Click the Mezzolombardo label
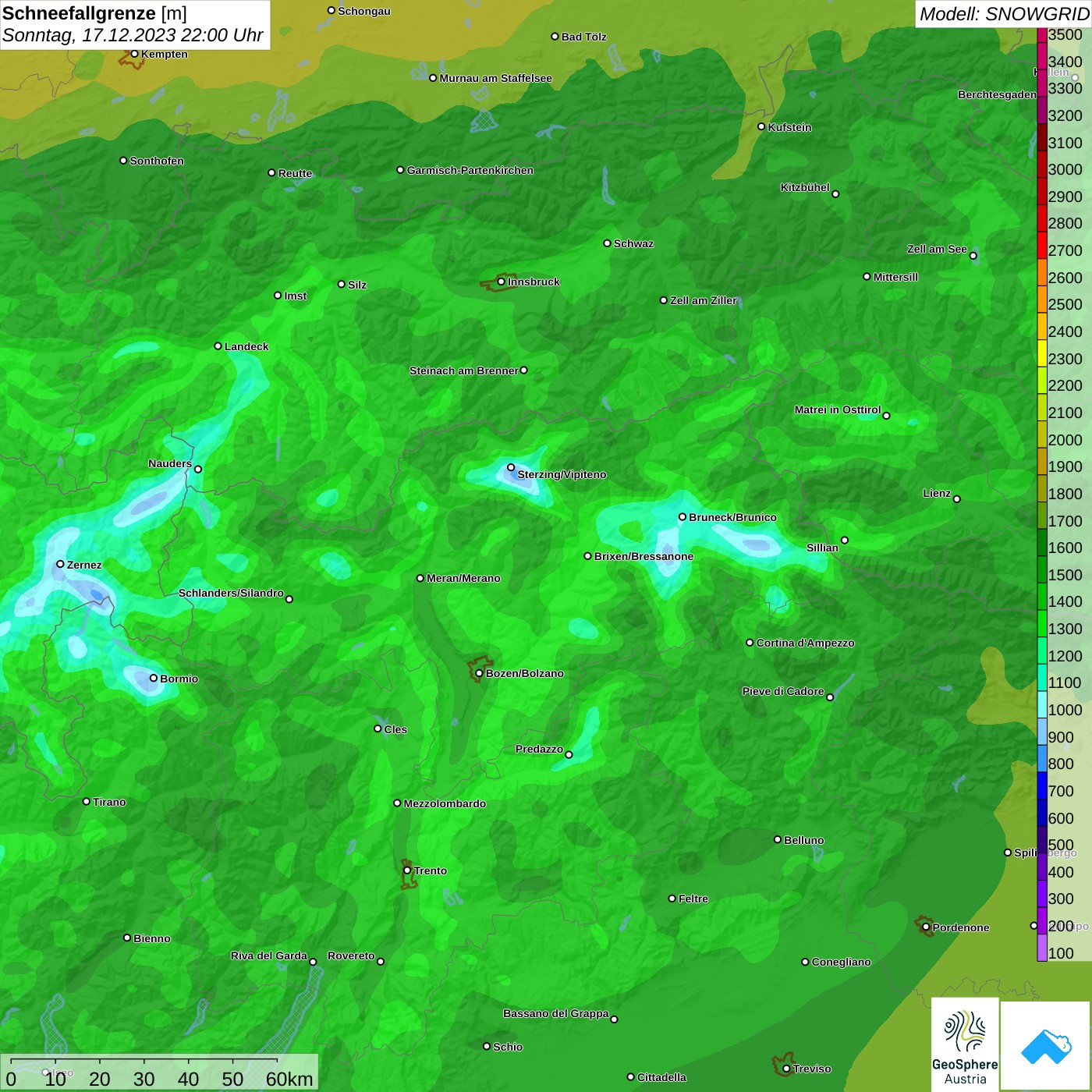The height and width of the screenshot is (1092, 1092). (445, 803)
